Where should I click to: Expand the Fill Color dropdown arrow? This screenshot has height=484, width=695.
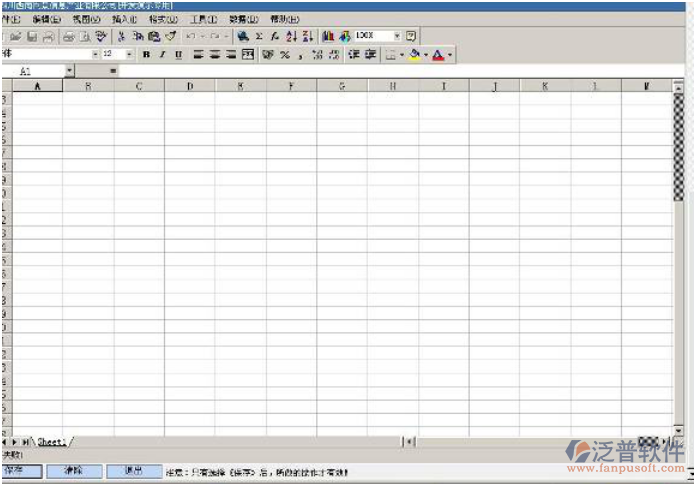426,55
